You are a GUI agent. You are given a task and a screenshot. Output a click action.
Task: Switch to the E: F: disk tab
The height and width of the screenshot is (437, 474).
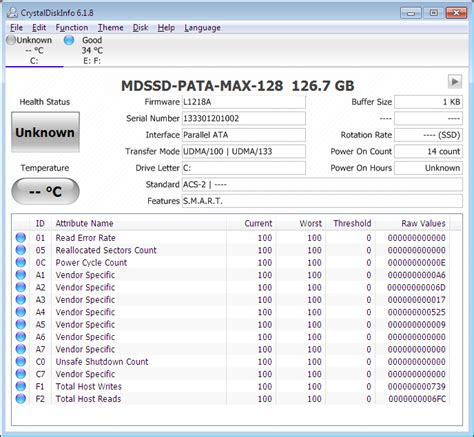92,50
